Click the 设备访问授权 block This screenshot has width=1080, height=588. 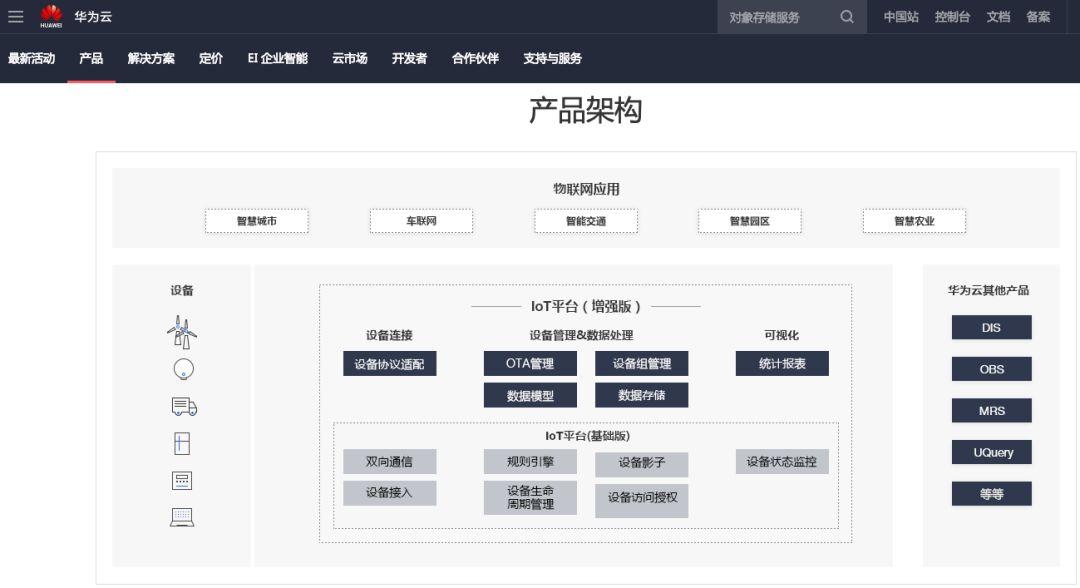point(642,501)
